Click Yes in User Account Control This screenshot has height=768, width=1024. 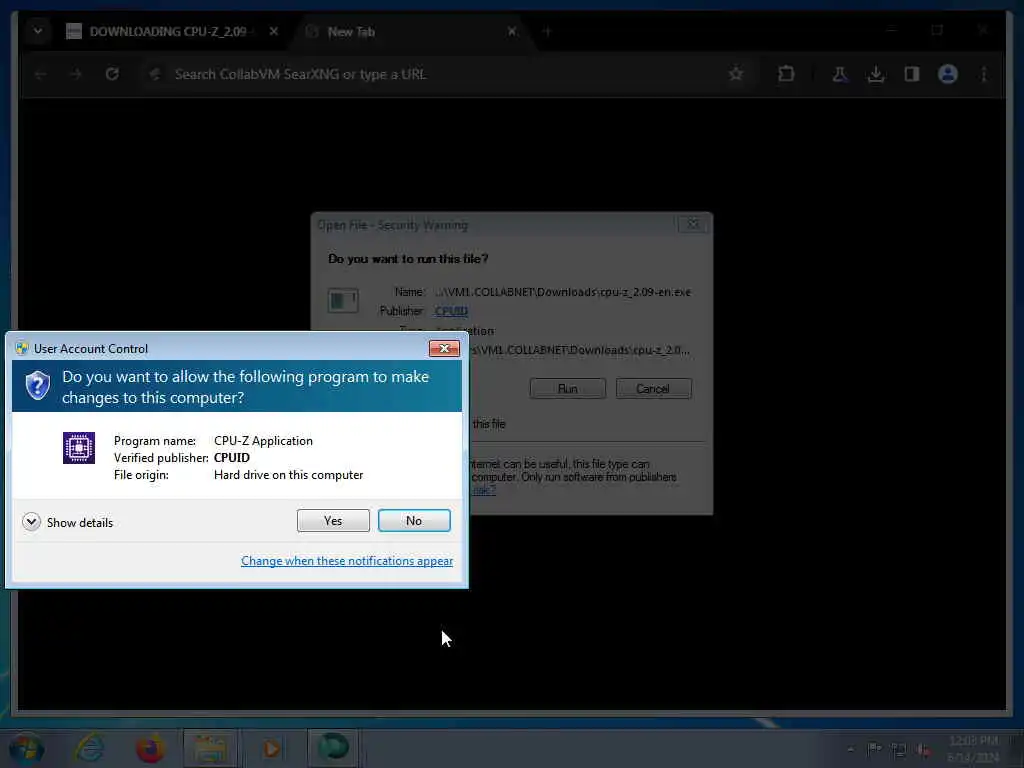coord(333,520)
